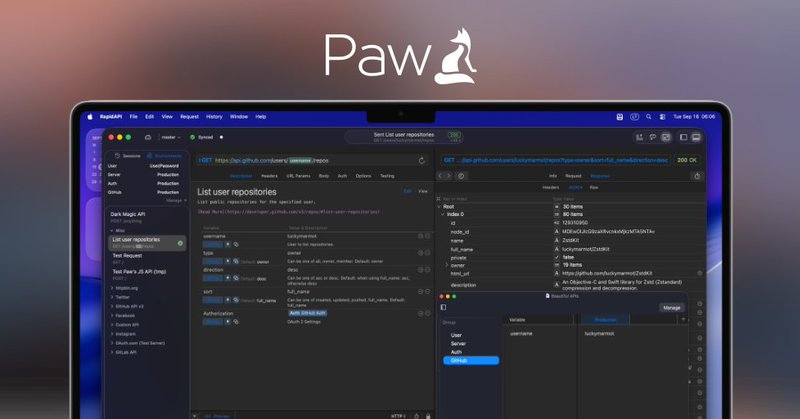Switch to the Body tab
Image resolution: width=800 pixels, height=419 pixels.
pos(324,176)
